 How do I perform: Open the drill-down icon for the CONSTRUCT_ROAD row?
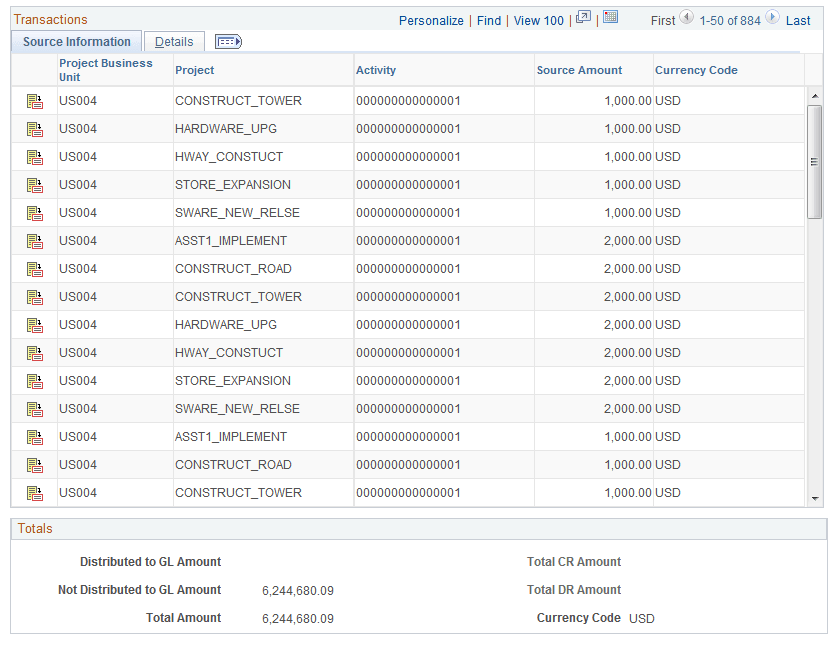(35, 269)
